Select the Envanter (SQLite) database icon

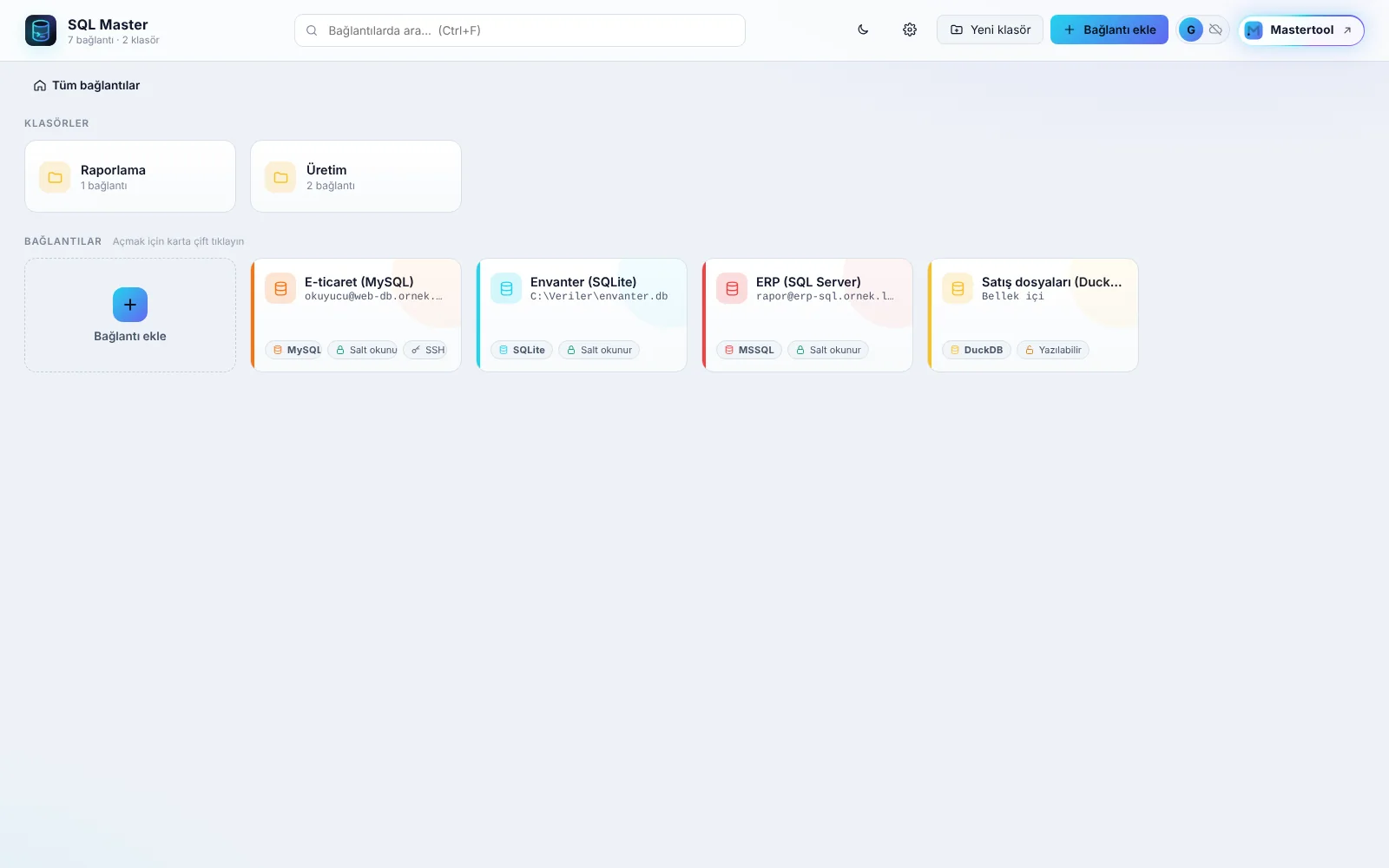click(x=506, y=288)
